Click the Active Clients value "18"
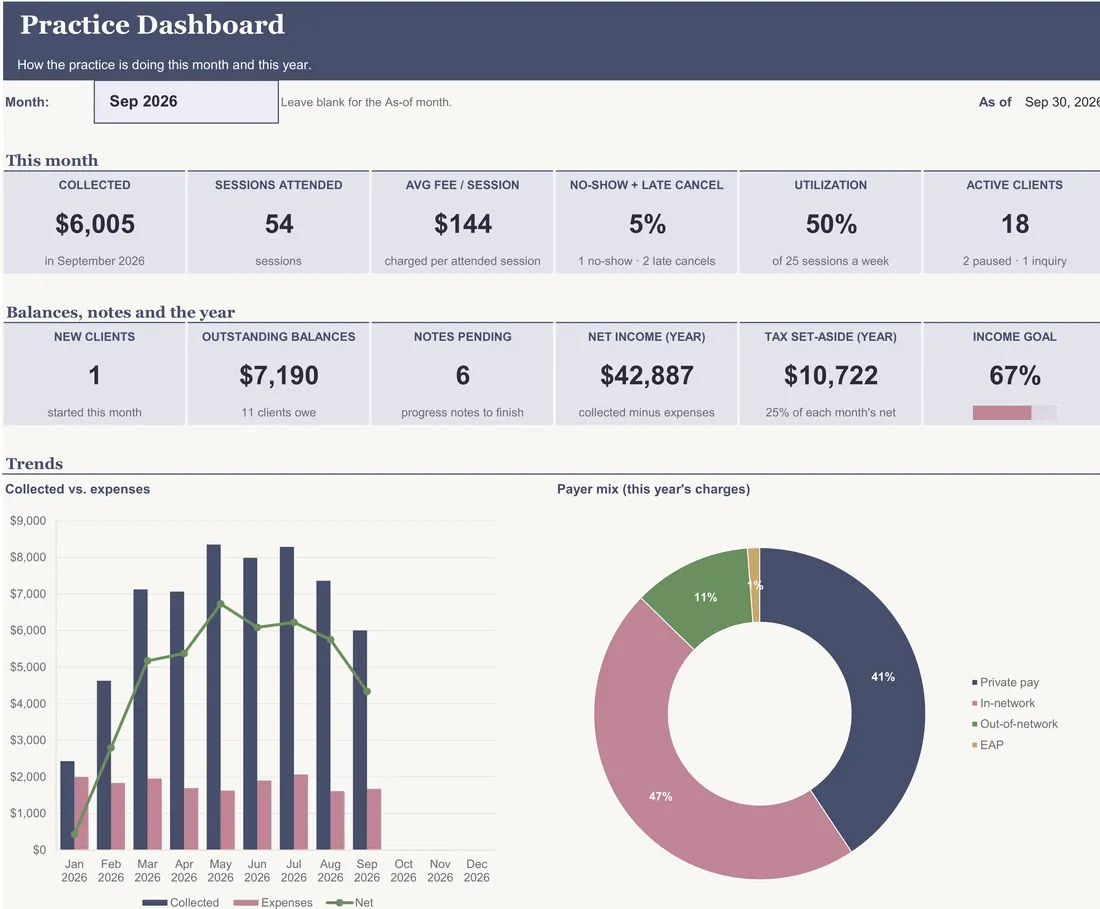1100x909 pixels. [x=1014, y=224]
